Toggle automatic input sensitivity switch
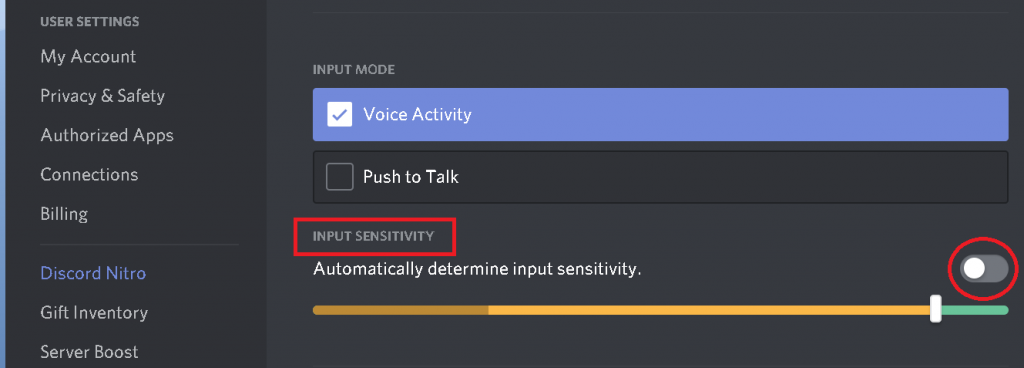The width and height of the screenshot is (1024, 368). pos(985,269)
